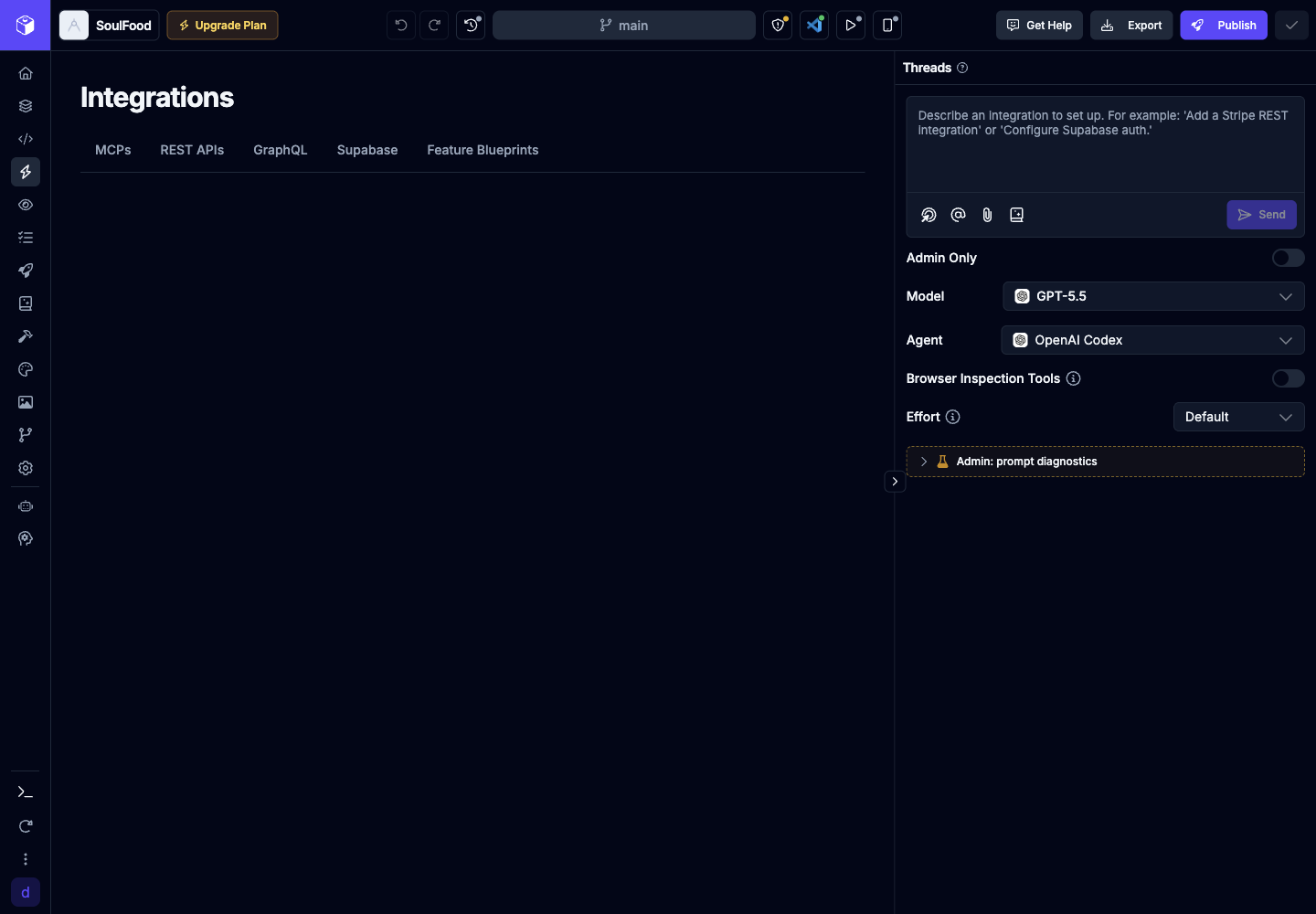Open the checklist tasks sidebar icon

tap(26, 238)
